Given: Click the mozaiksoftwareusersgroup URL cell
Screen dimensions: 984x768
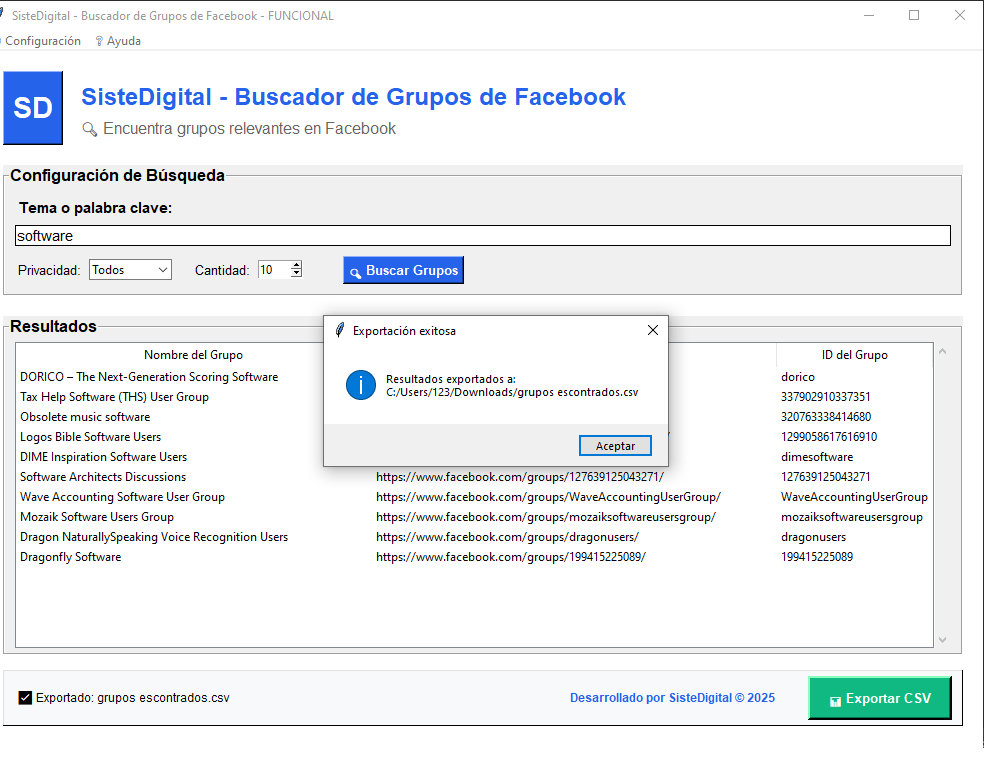Looking at the screenshot, I should click(x=546, y=517).
